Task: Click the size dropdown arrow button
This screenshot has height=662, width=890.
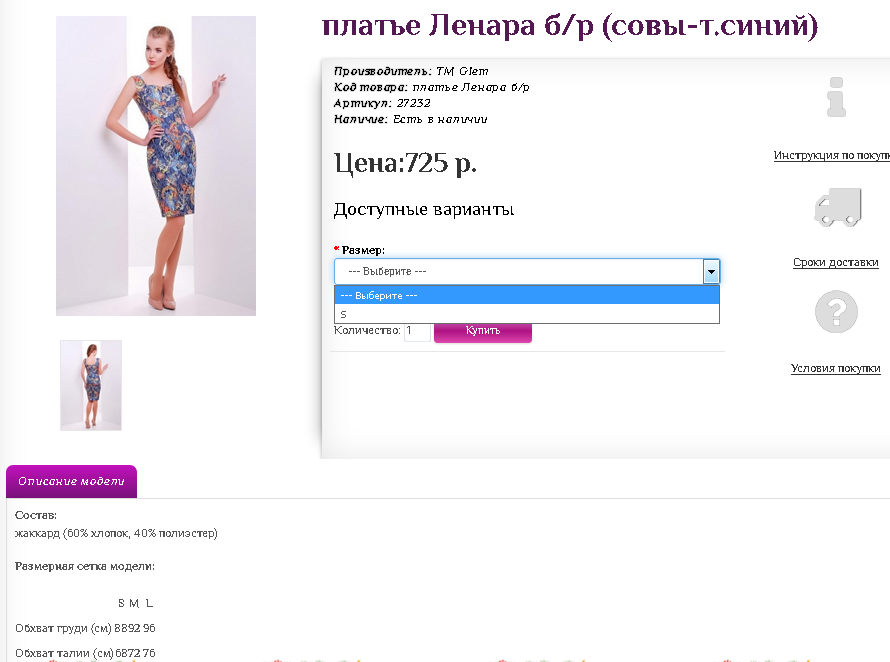Action: pyautogui.click(x=711, y=271)
